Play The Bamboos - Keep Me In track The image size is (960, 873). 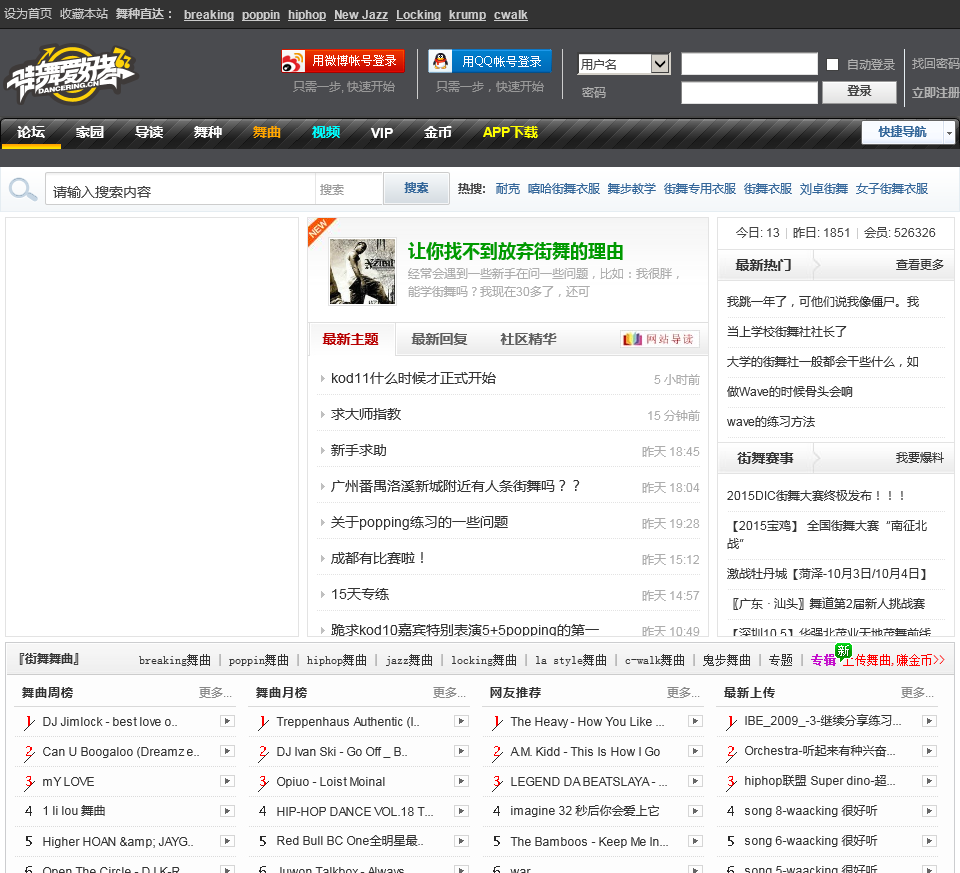coord(696,841)
